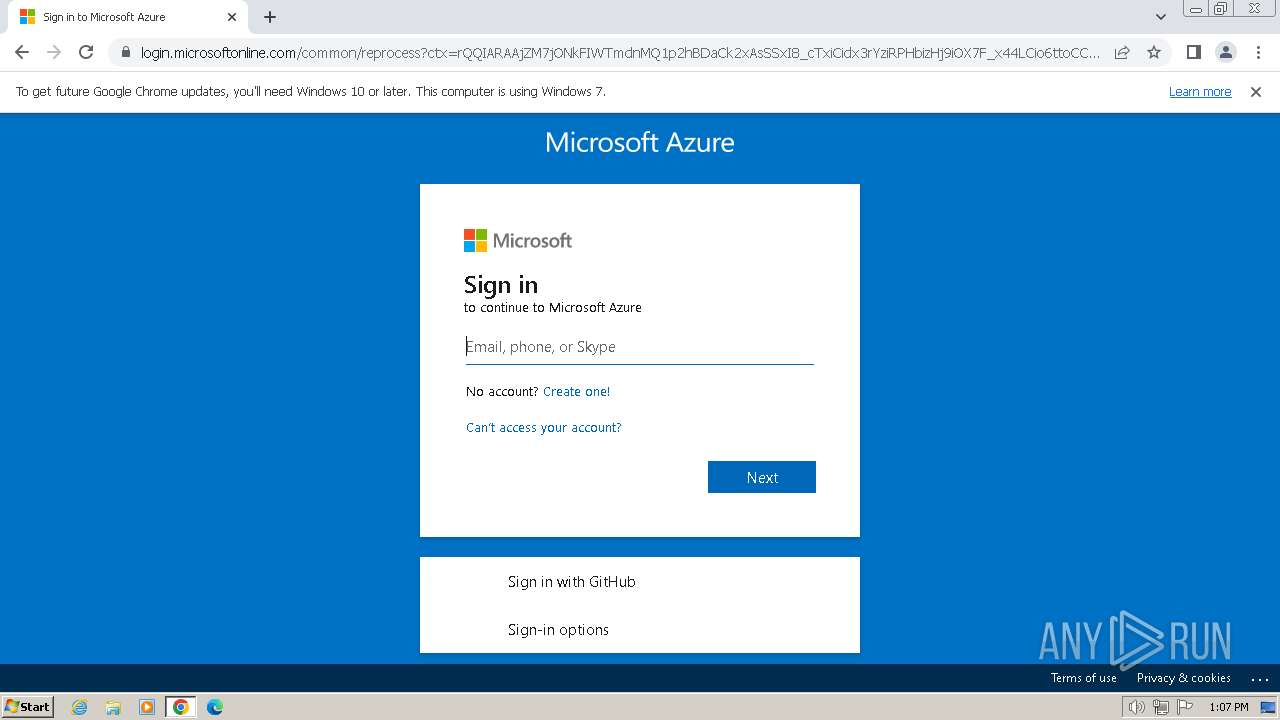Click the address bar URL
Screen dimensions: 1280x720
(x=620, y=53)
